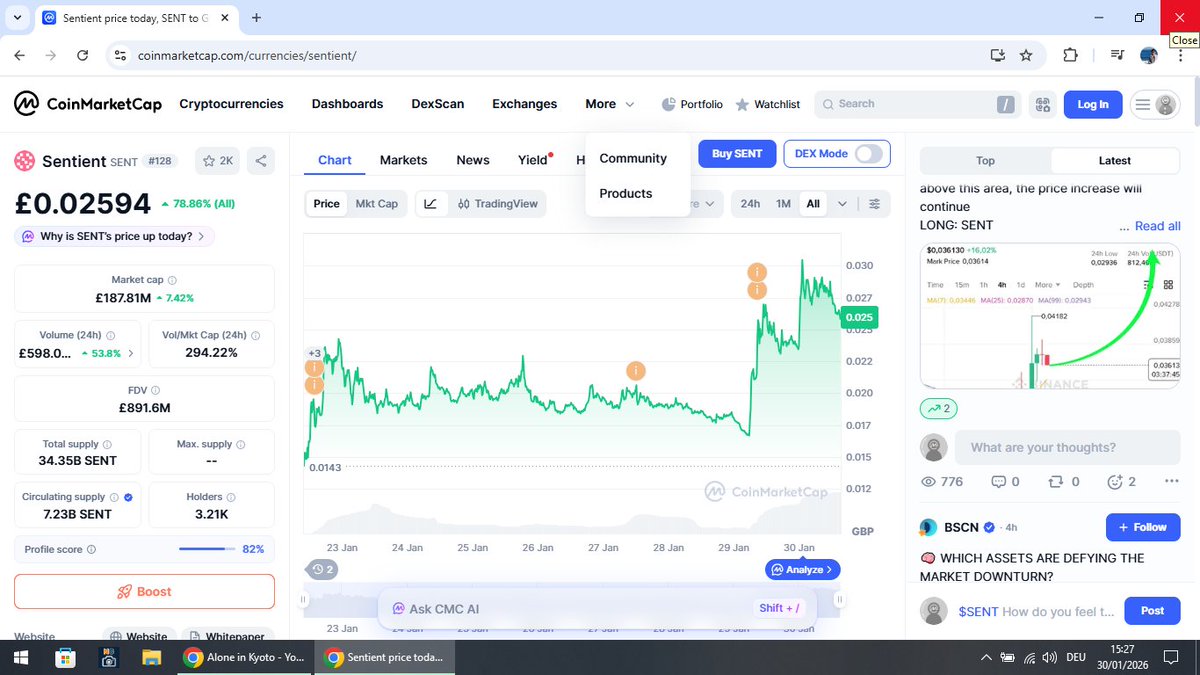Show hidden system tray icons
Image resolution: width=1200 pixels, height=675 pixels.
(x=987, y=657)
